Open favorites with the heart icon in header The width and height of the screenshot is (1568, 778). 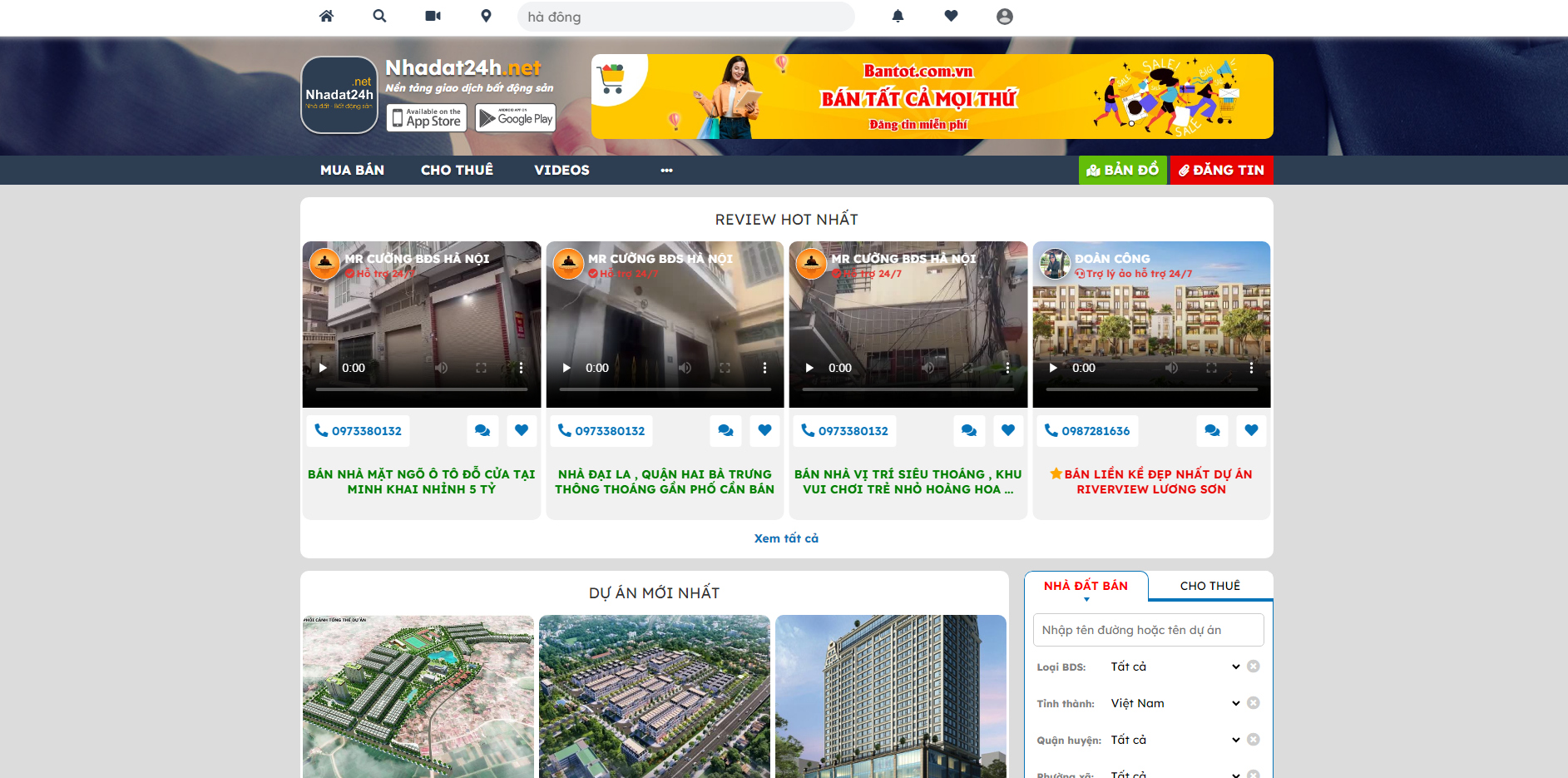pyautogui.click(x=951, y=16)
